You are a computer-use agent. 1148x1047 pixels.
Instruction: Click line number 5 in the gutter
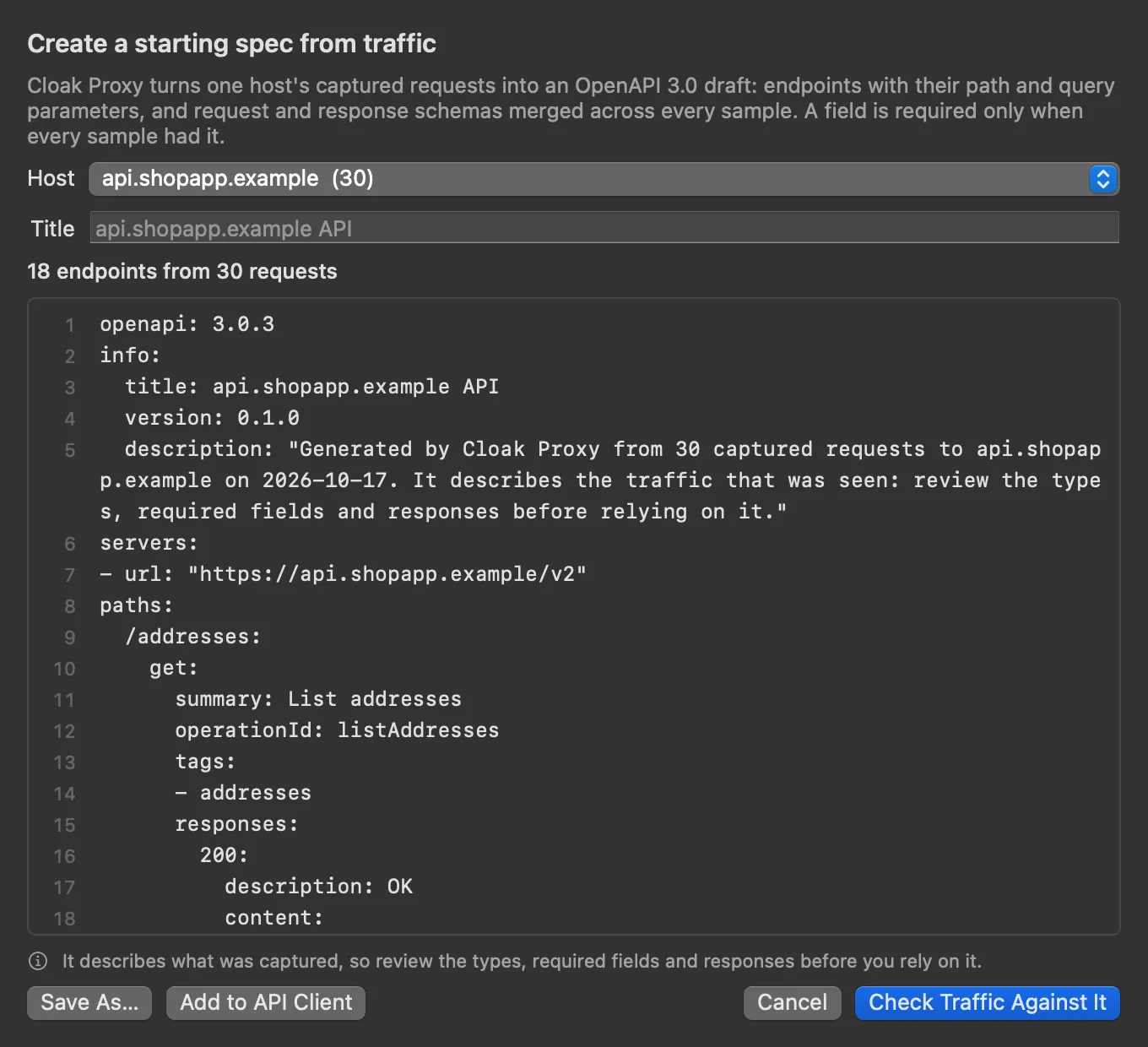click(x=70, y=450)
